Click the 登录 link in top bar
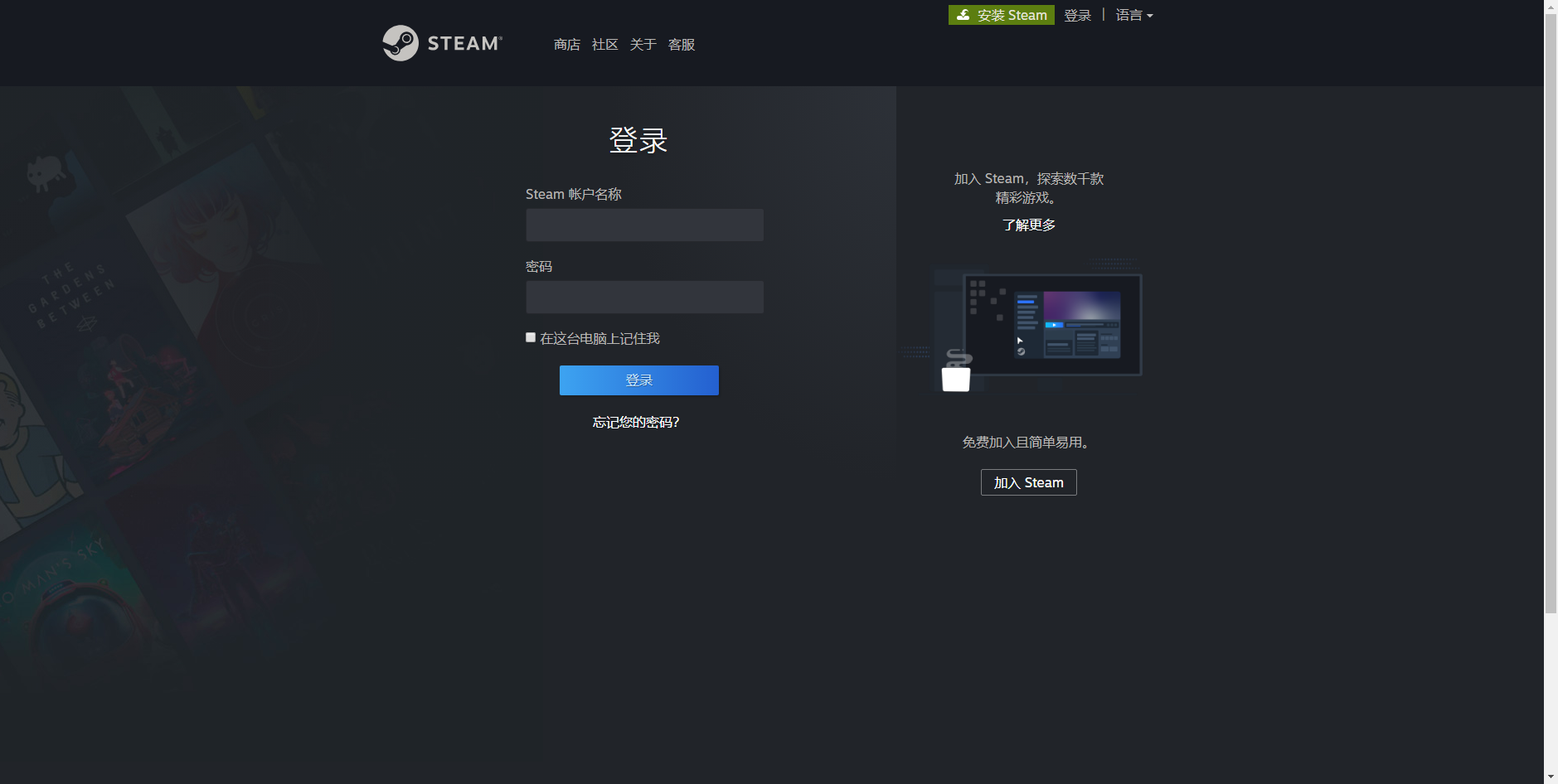This screenshot has width=1558, height=784. [1077, 15]
